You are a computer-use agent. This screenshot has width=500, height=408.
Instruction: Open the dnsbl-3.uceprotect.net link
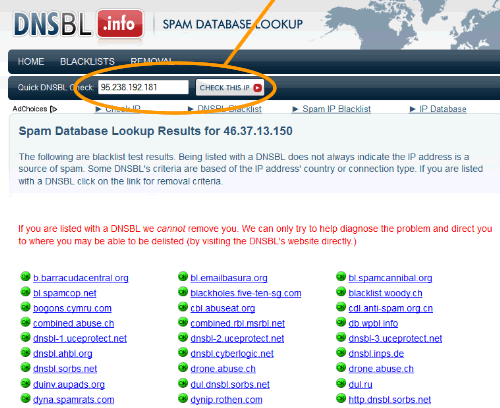coord(395,339)
